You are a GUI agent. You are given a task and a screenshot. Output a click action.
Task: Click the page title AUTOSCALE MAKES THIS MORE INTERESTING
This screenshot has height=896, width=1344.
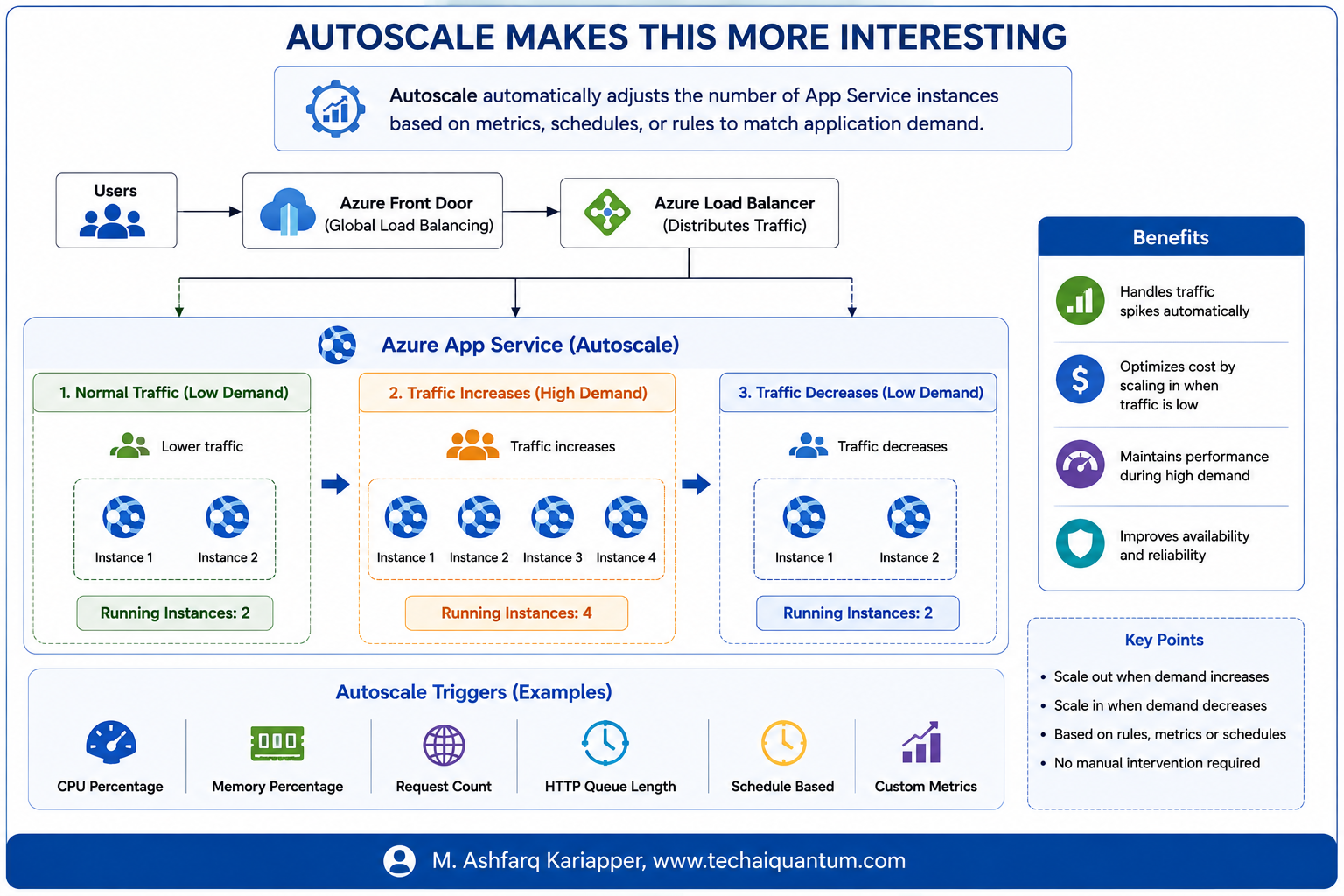676,38
